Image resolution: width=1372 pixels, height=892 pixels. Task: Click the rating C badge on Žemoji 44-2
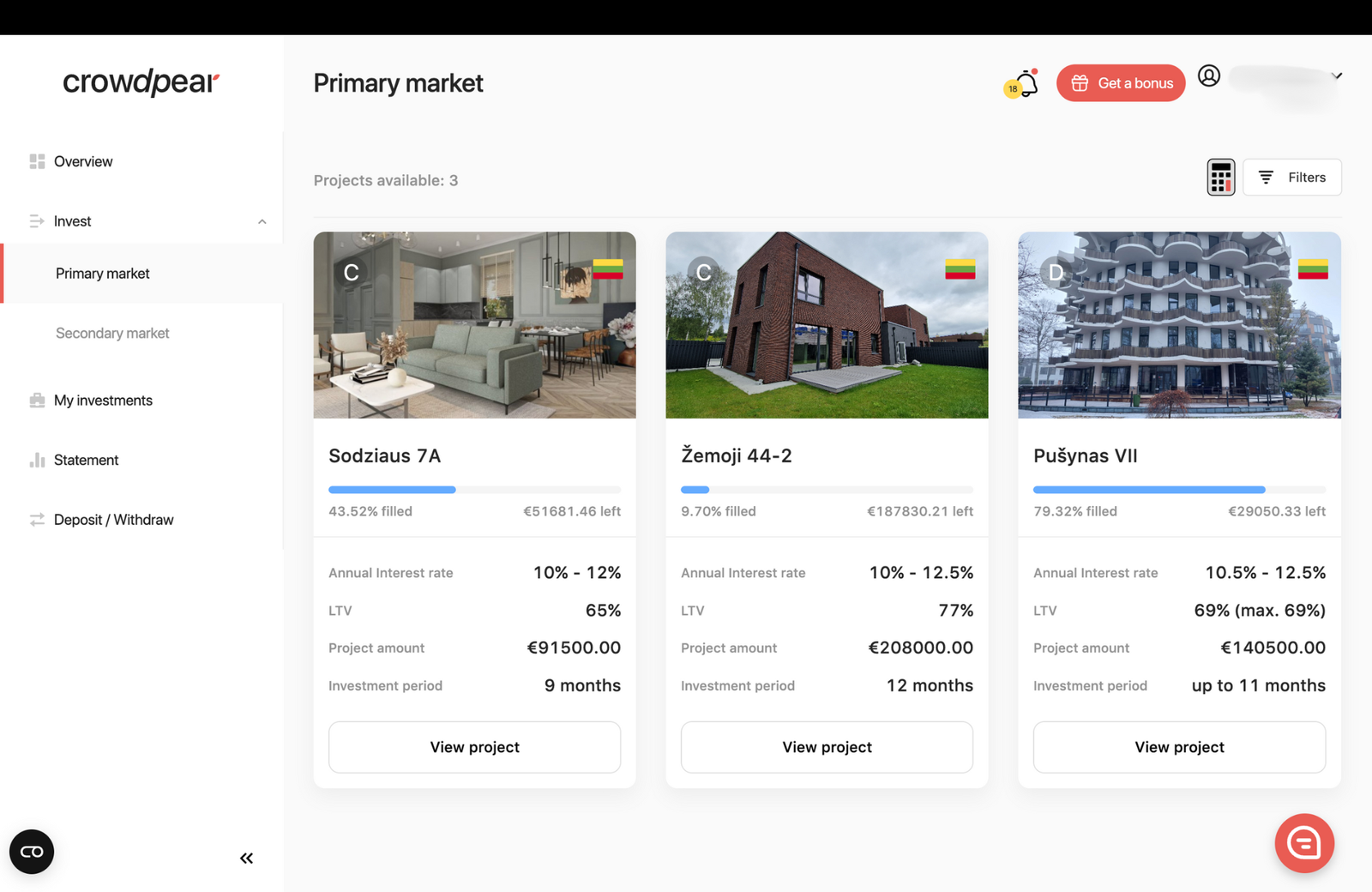click(x=703, y=273)
